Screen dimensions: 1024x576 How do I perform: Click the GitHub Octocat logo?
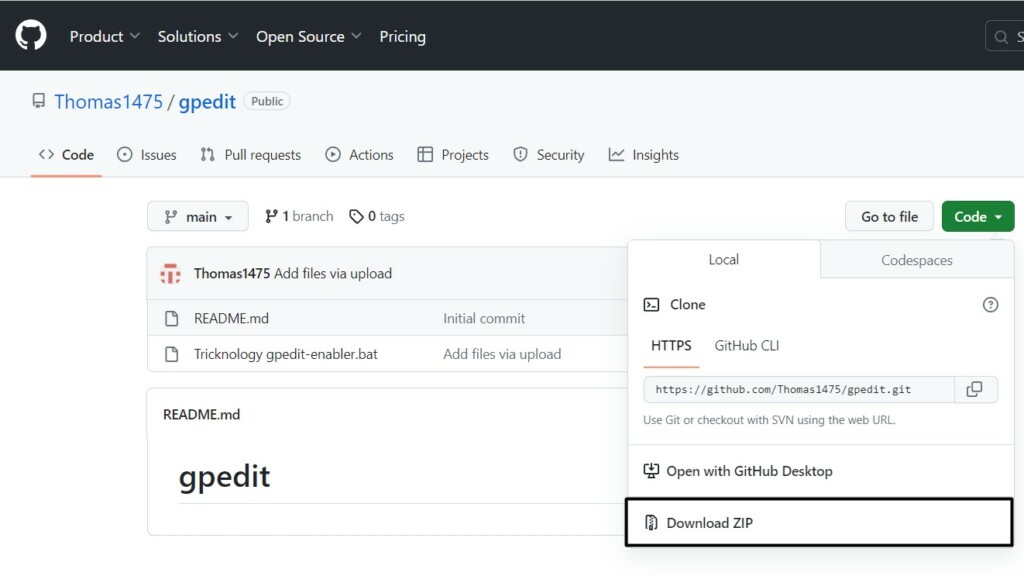31,36
